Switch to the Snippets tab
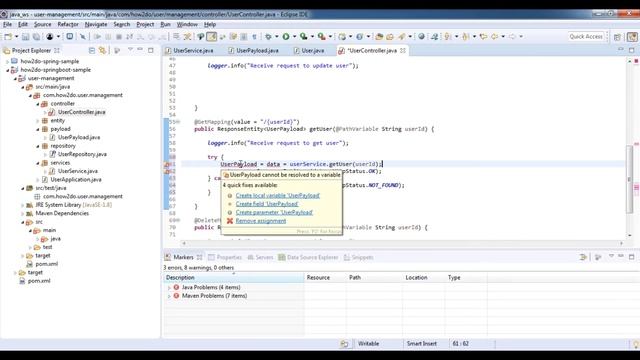This screenshot has height=360, width=640. click(358, 257)
